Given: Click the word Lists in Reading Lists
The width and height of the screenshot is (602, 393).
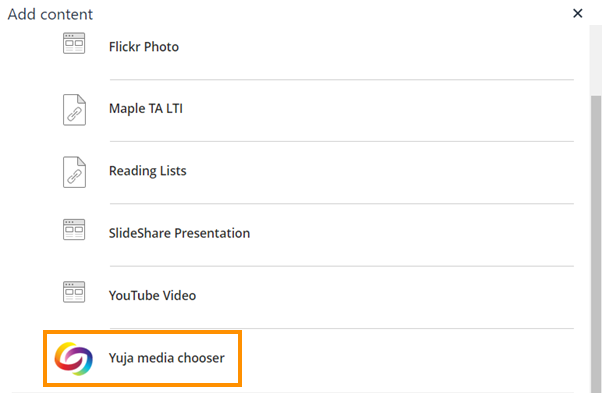Looking at the screenshot, I should tap(173, 171).
